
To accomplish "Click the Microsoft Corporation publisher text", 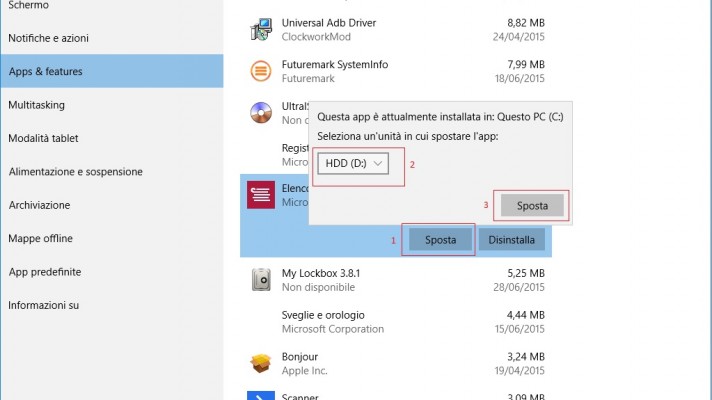I will pos(333,329).
